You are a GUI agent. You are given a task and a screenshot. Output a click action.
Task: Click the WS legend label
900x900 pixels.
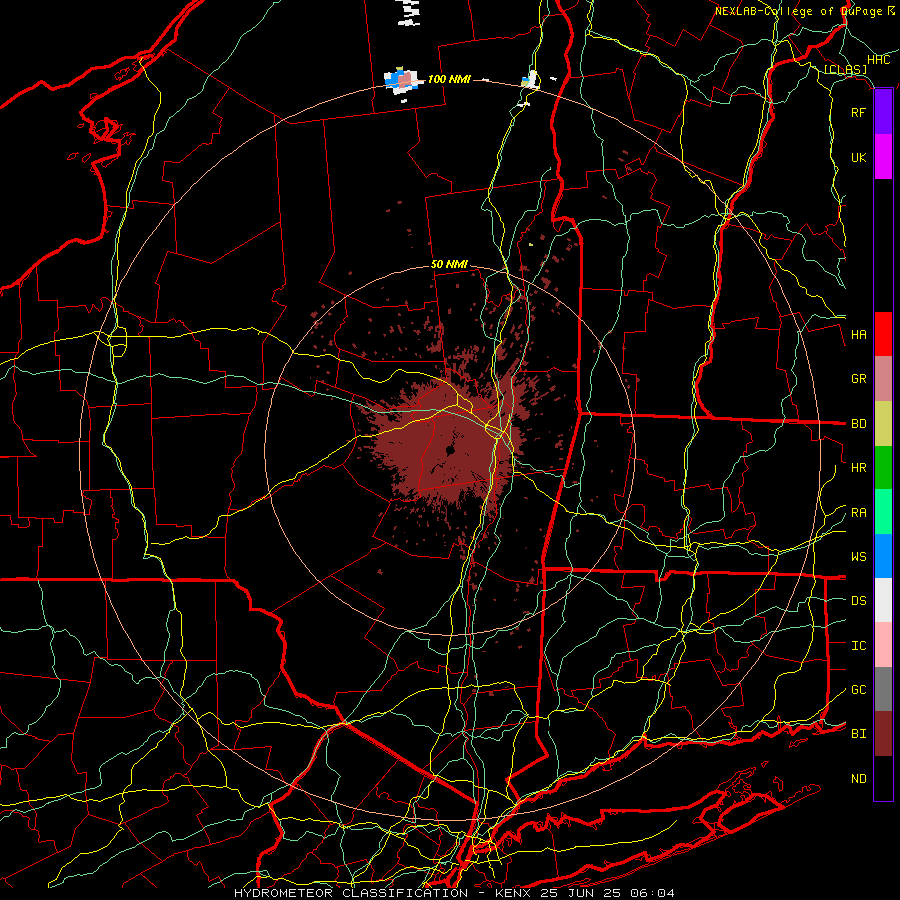tap(858, 557)
